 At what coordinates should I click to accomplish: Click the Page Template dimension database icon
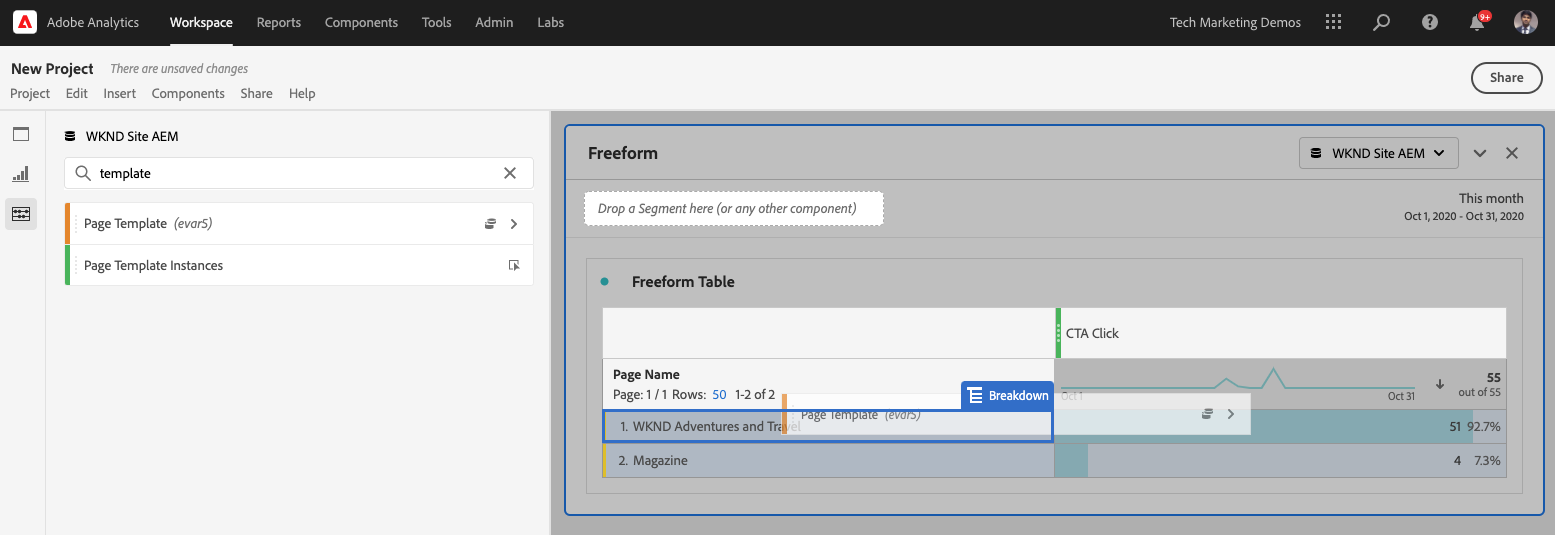(x=490, y=224)
